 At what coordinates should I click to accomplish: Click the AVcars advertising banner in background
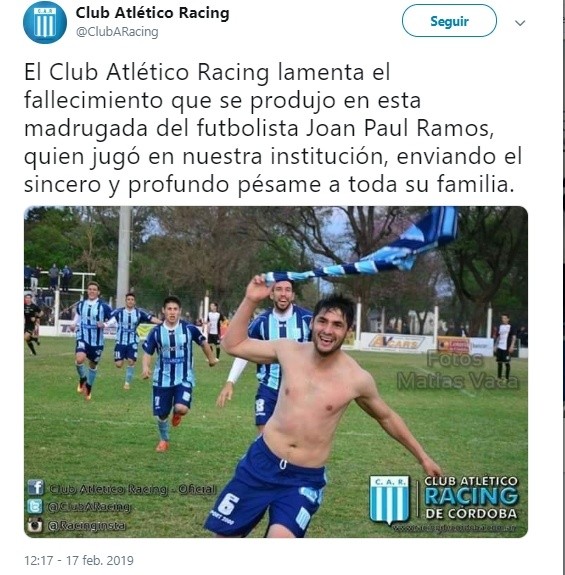coord(397,343)
